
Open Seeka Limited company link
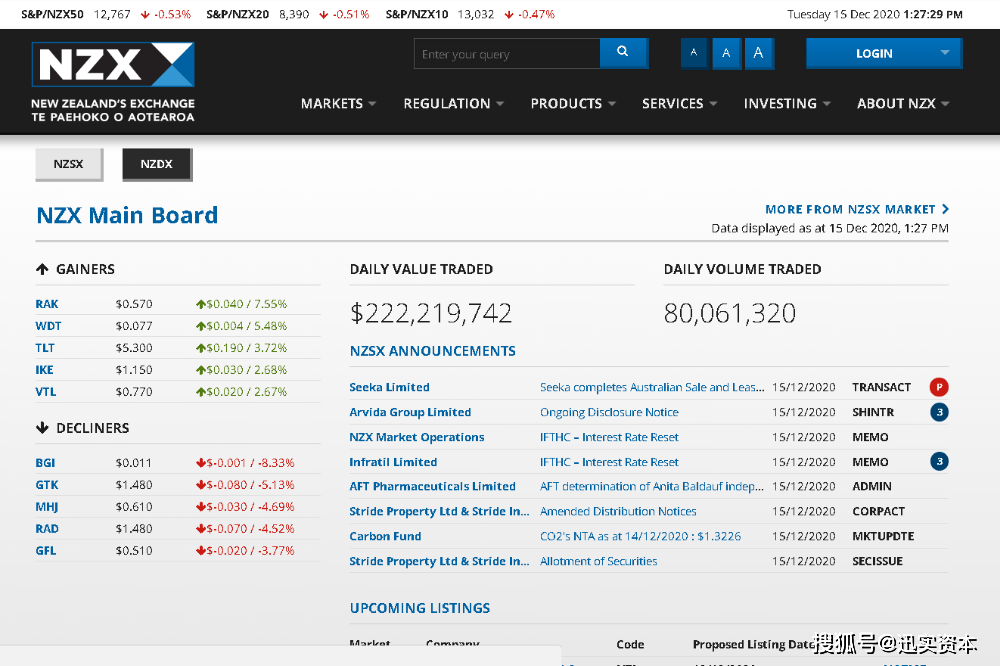tap(389, 387)
